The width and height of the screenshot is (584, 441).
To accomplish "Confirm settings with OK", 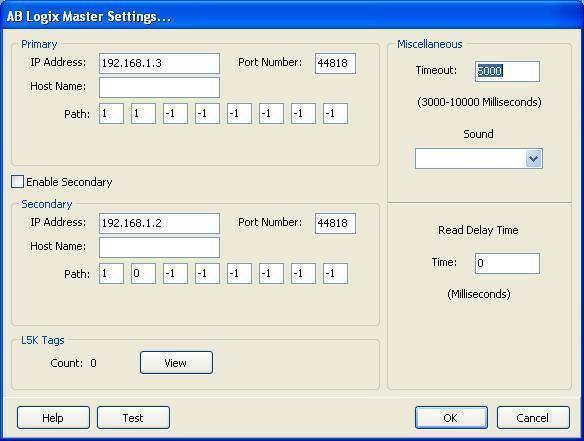I will 451,418.
